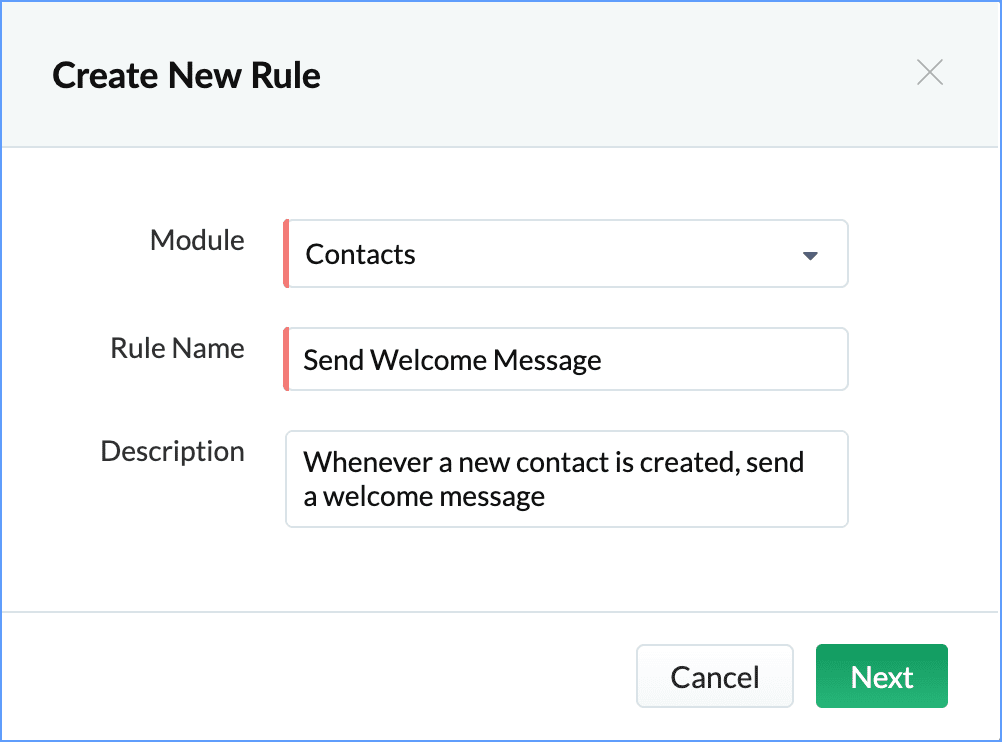Close the Create New Rule dialog
This screenshot has width=1002, height=742.
pyautogui.click(x=930, y=73)
